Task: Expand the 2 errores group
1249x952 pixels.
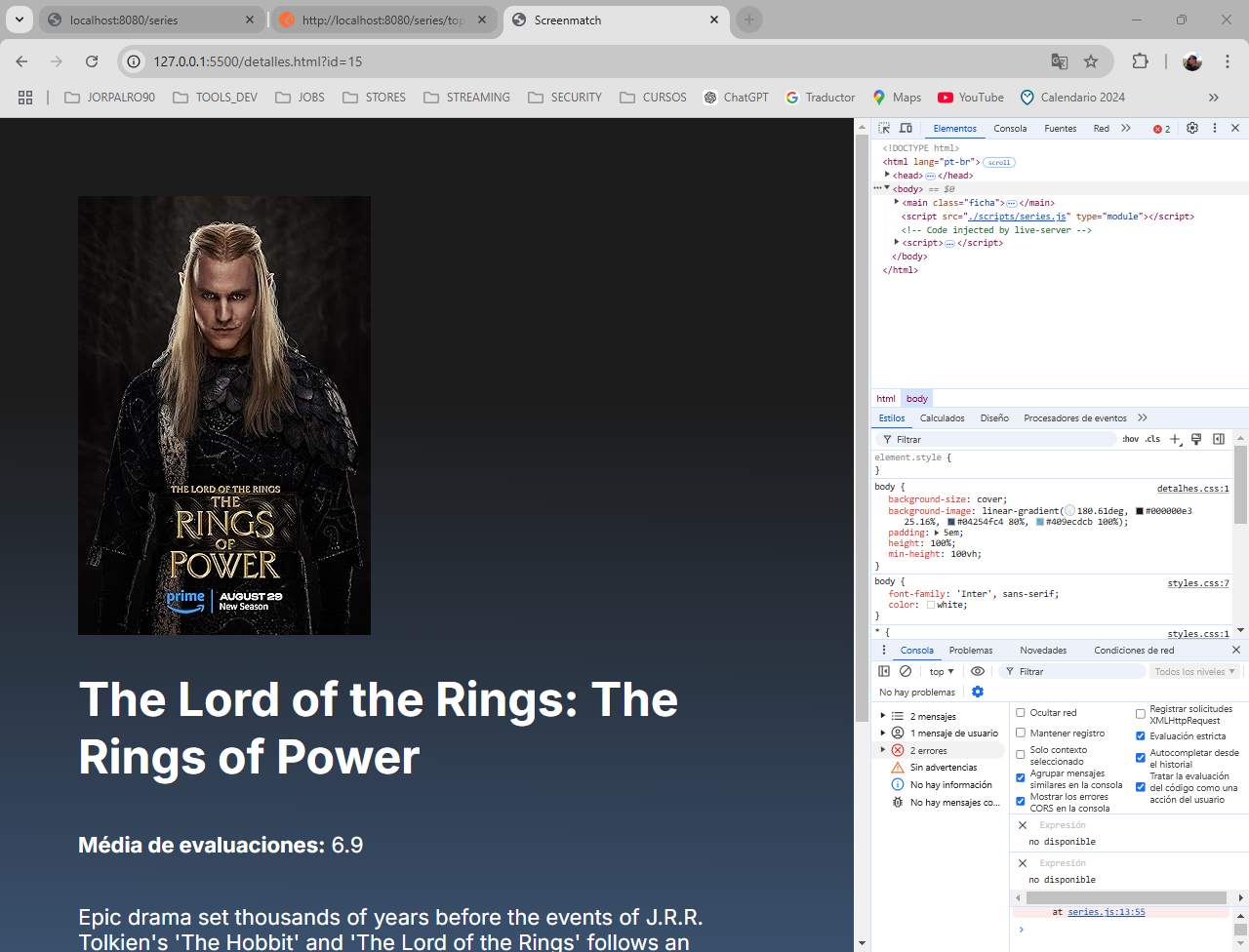Action: pos(883,750)
